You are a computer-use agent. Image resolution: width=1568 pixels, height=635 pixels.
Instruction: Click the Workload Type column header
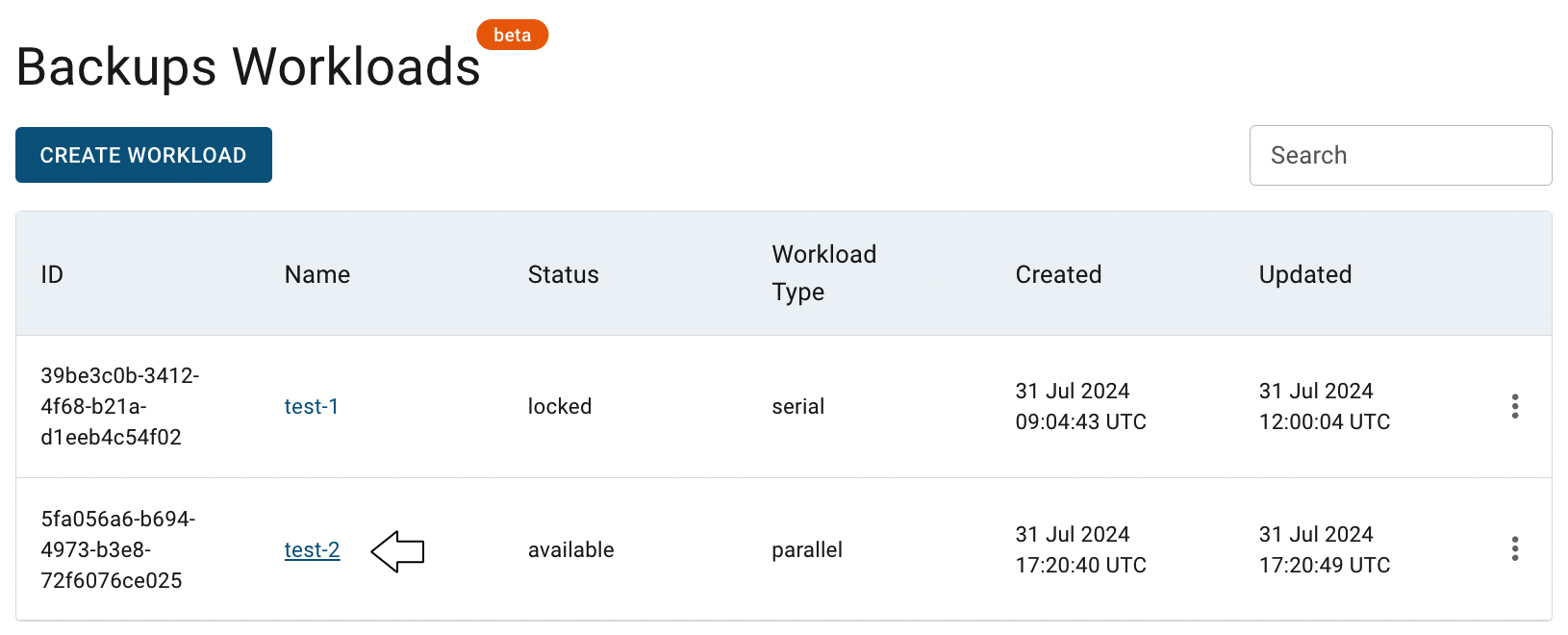click(824, 273)
